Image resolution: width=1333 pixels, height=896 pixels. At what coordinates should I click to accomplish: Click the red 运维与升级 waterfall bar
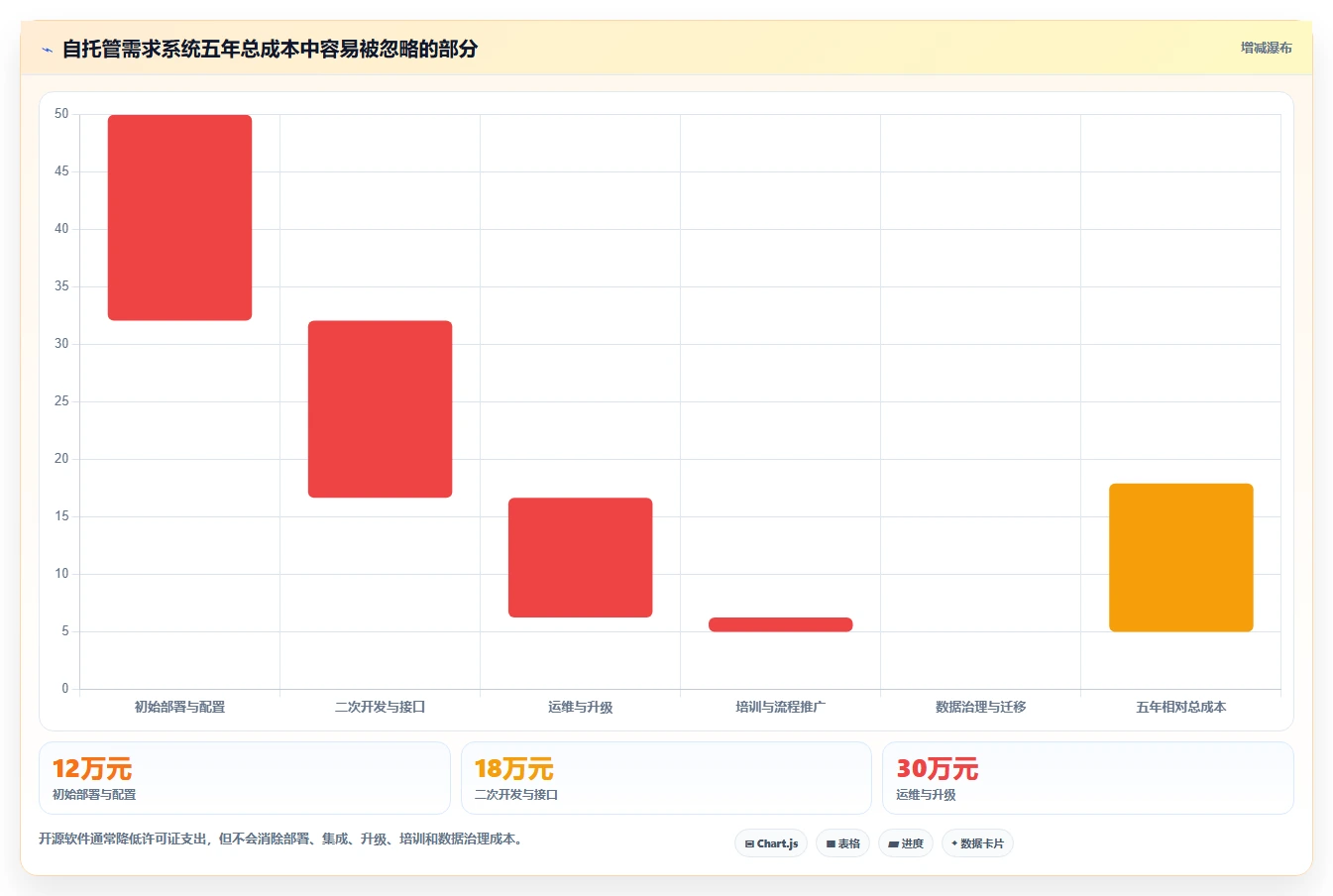tap(580, 557)
